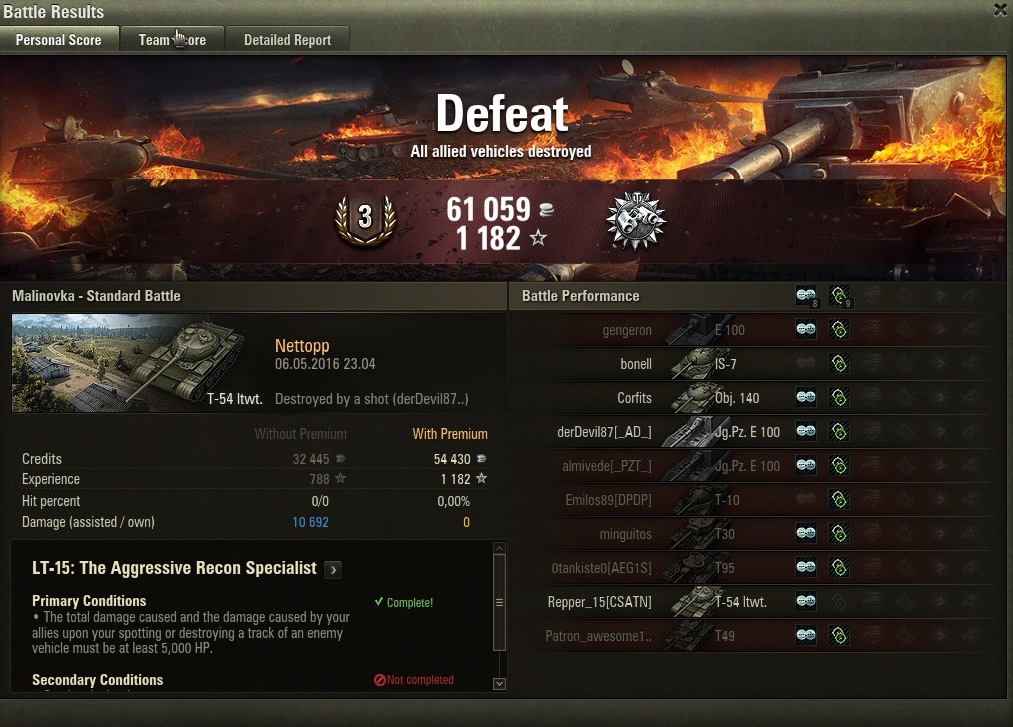
Task: Click assisted-damage icon in Patron_awesome1's T49 row
Action: 839,636
